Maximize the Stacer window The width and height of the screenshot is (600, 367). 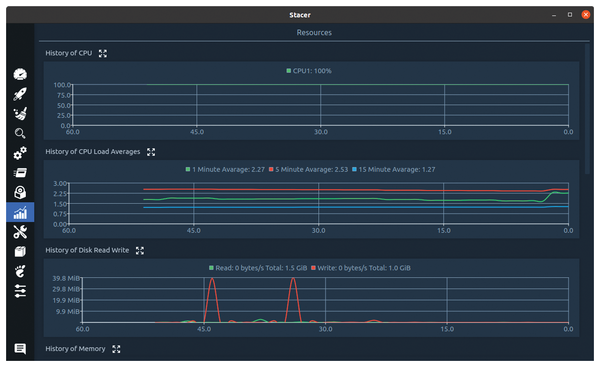(570, 15)
